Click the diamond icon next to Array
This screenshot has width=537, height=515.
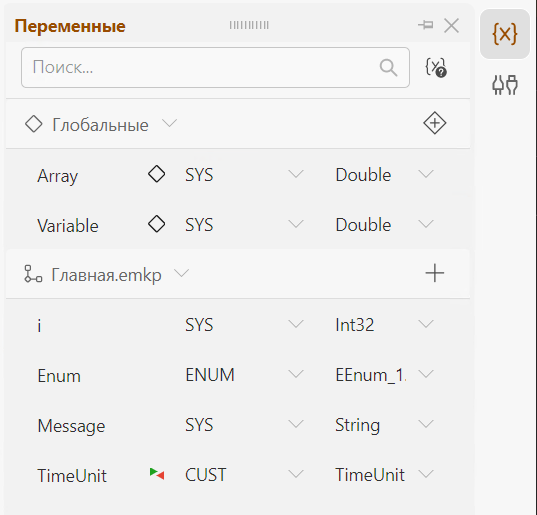pos(157,174)
